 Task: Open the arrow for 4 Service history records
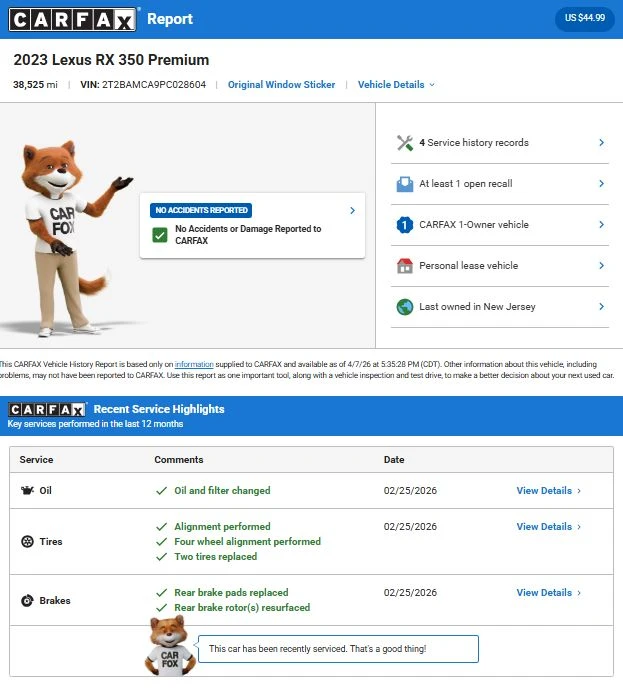(x=601, y=143)
